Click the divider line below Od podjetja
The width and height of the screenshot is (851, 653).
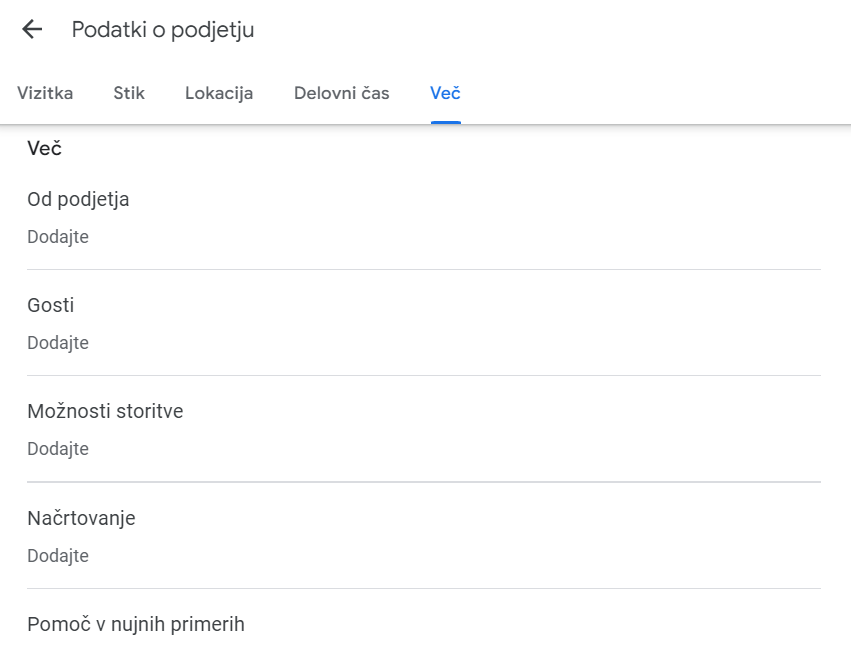424,270
